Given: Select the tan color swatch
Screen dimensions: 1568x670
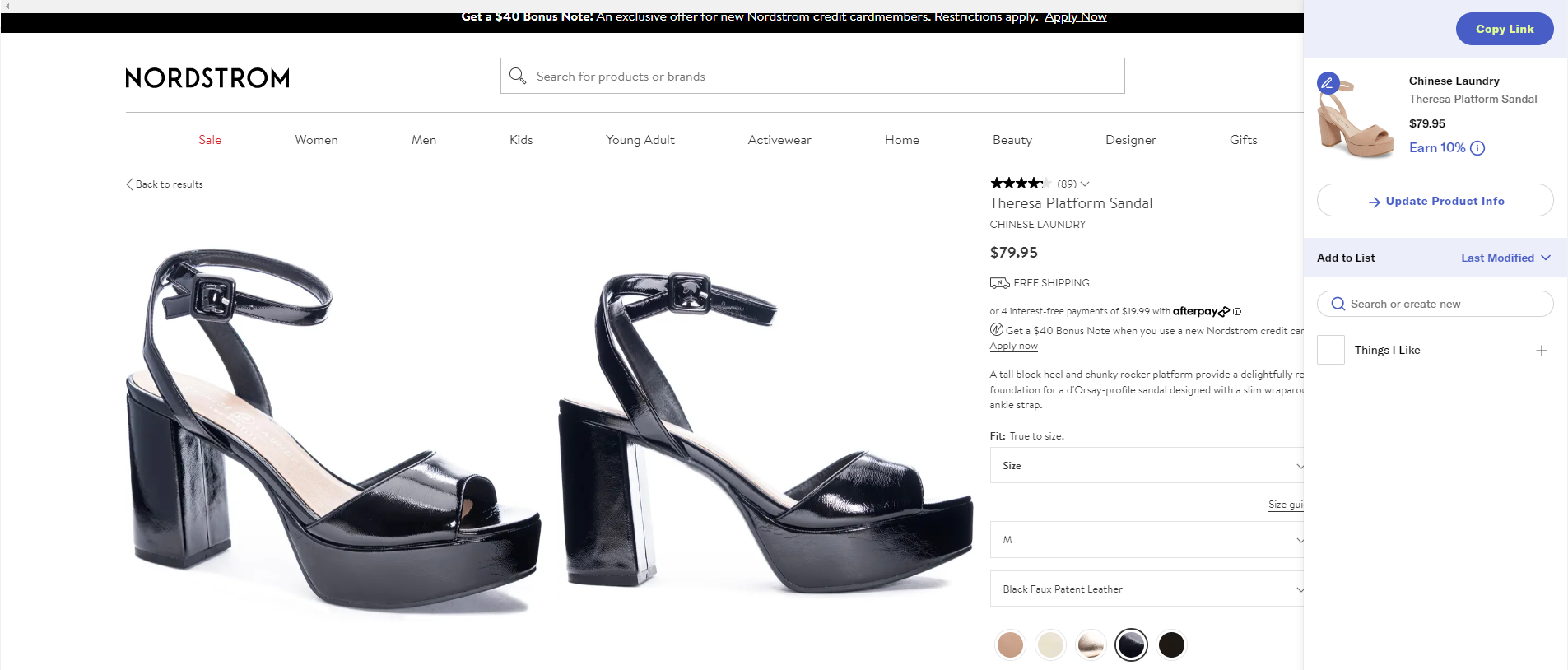Looking at the screenshot, I should pos(1010,644).
